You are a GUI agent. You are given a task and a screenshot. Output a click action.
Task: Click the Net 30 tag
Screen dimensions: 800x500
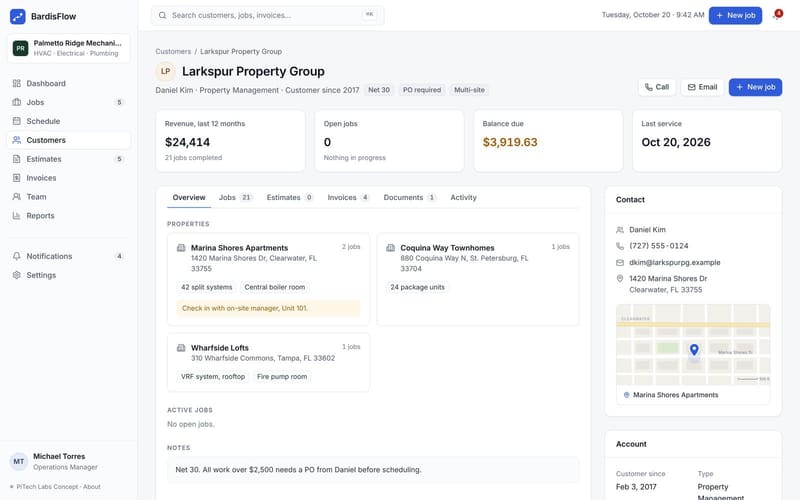(x=379, y=90)
